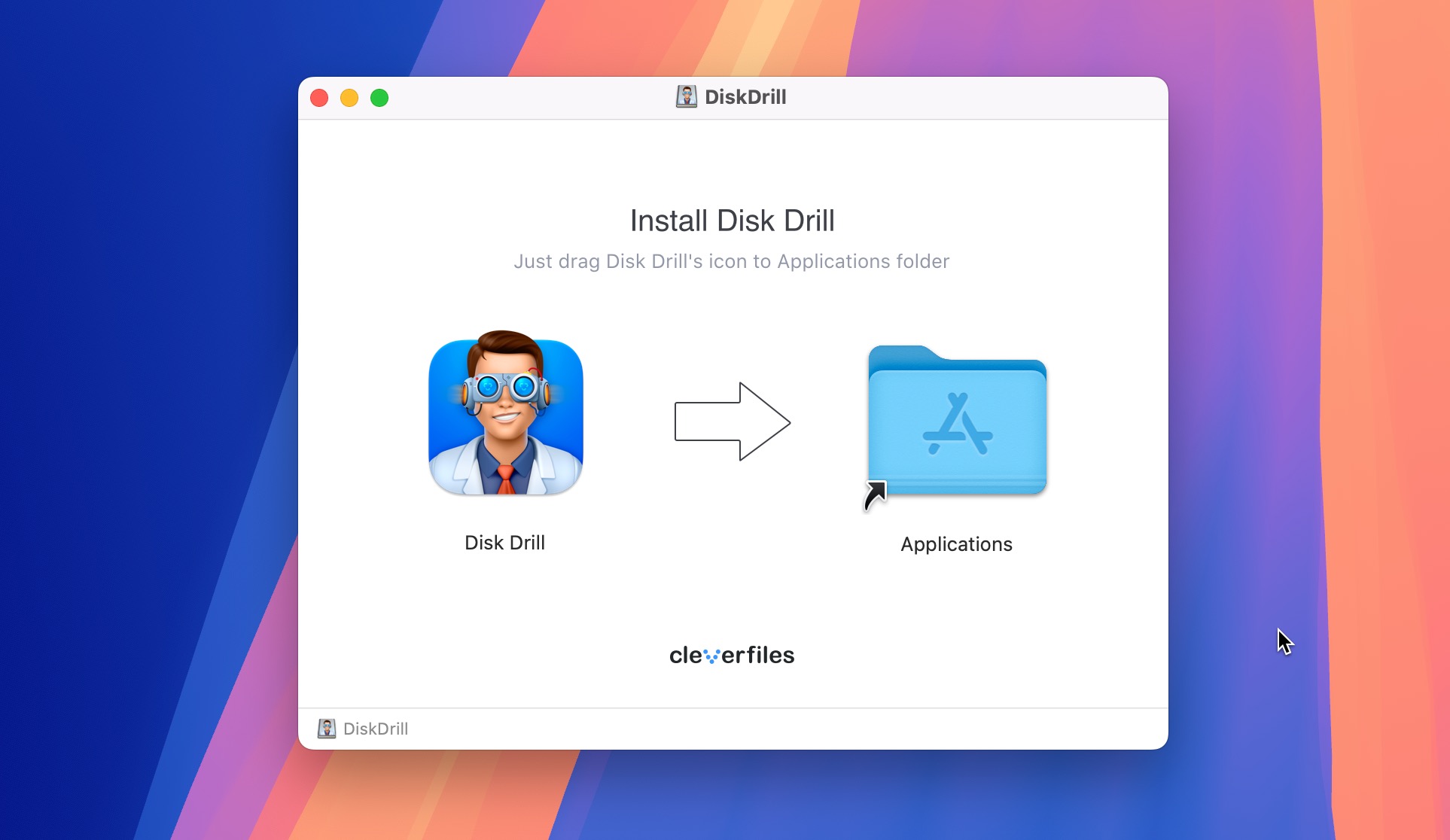Click the DiskDrill icon in the path bar
Image resolution: width=1450 pixels, height=840 pixels.
[327, 729]
